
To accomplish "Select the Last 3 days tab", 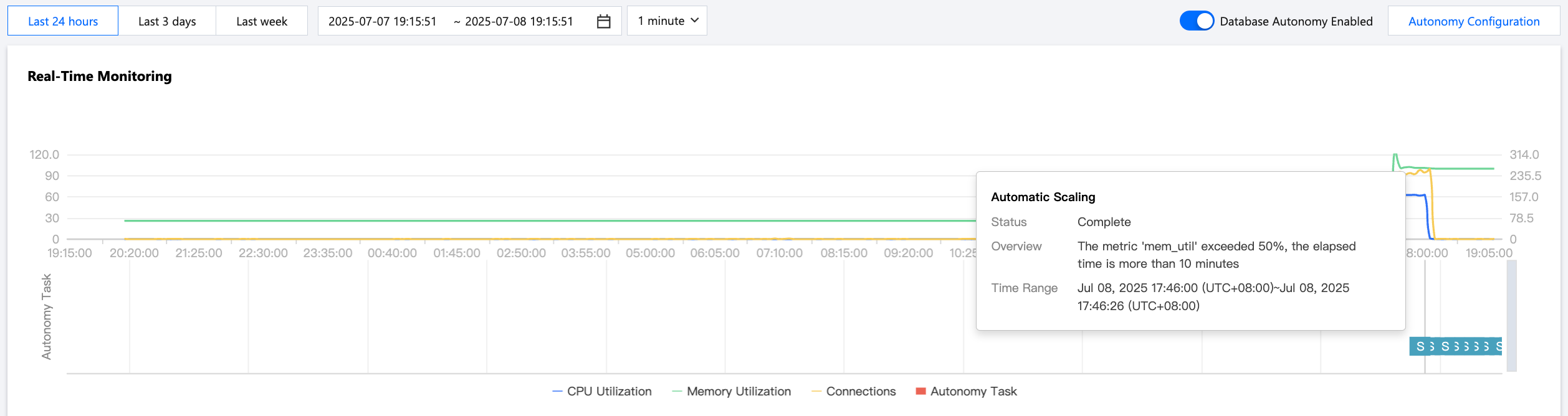I will tap(167, 21).
